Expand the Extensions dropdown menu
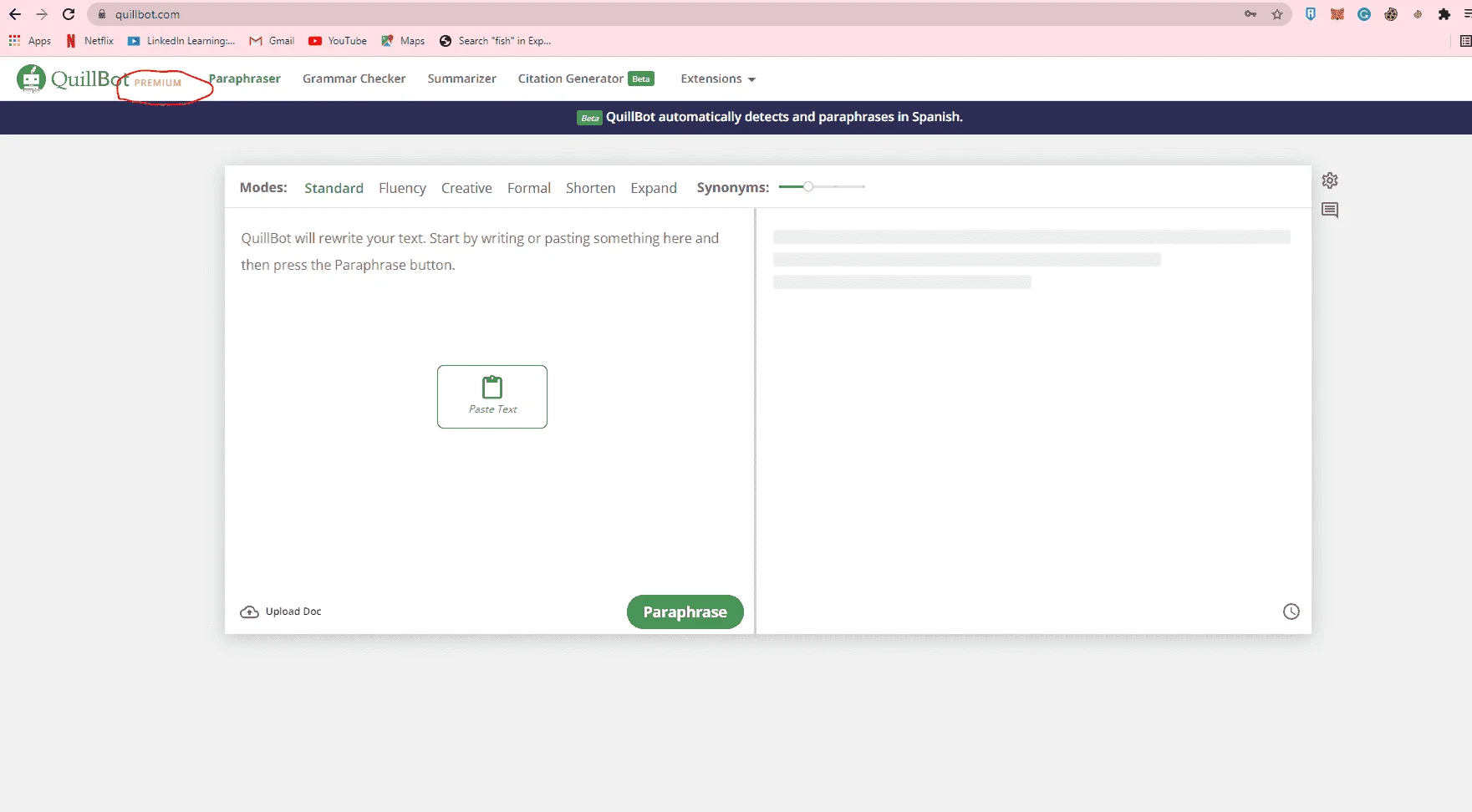The height and width of the screenshot is (812, 1472). click(718, 79)
